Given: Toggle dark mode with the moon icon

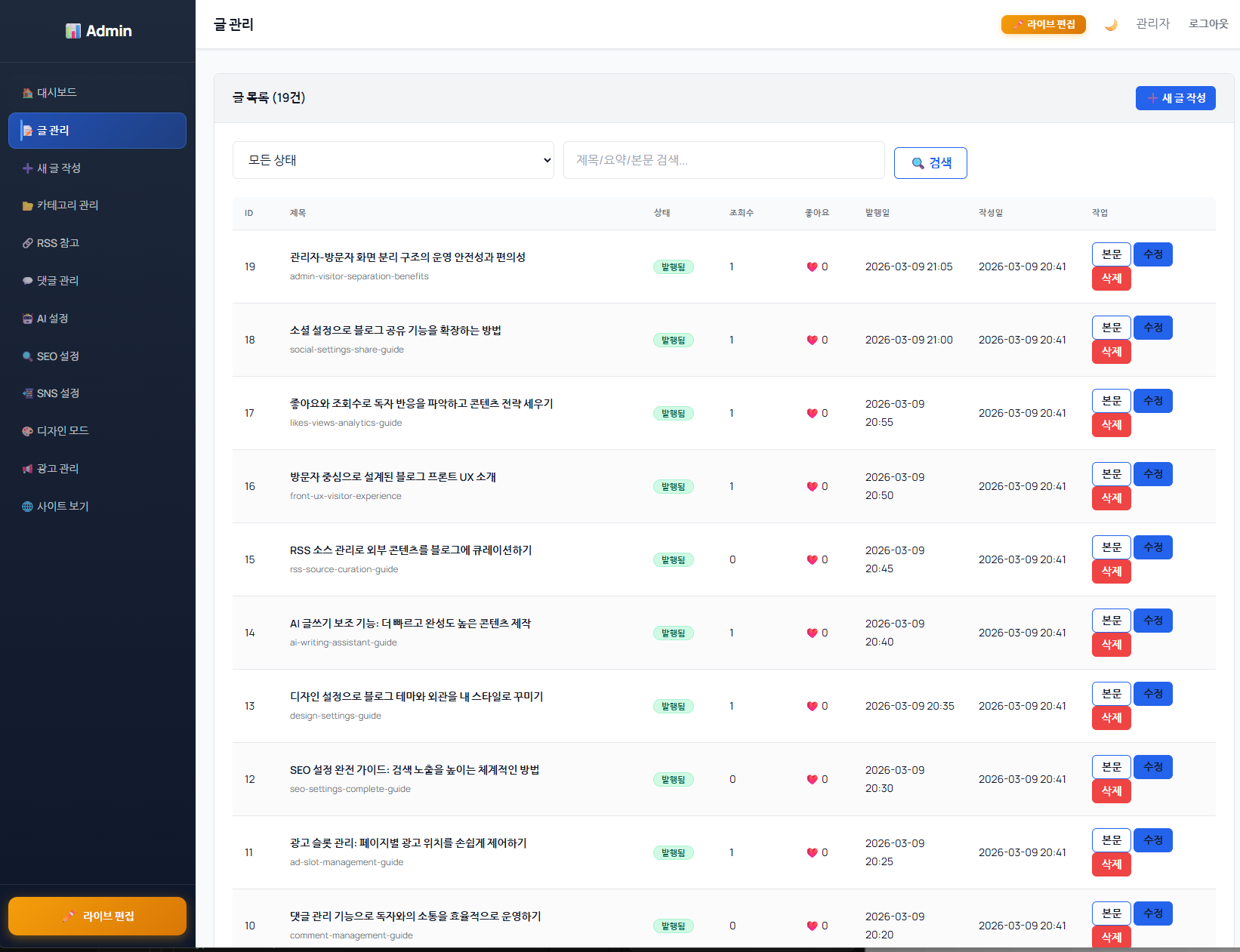Looking at the screenshot, I should click(x=1111, y=25).
